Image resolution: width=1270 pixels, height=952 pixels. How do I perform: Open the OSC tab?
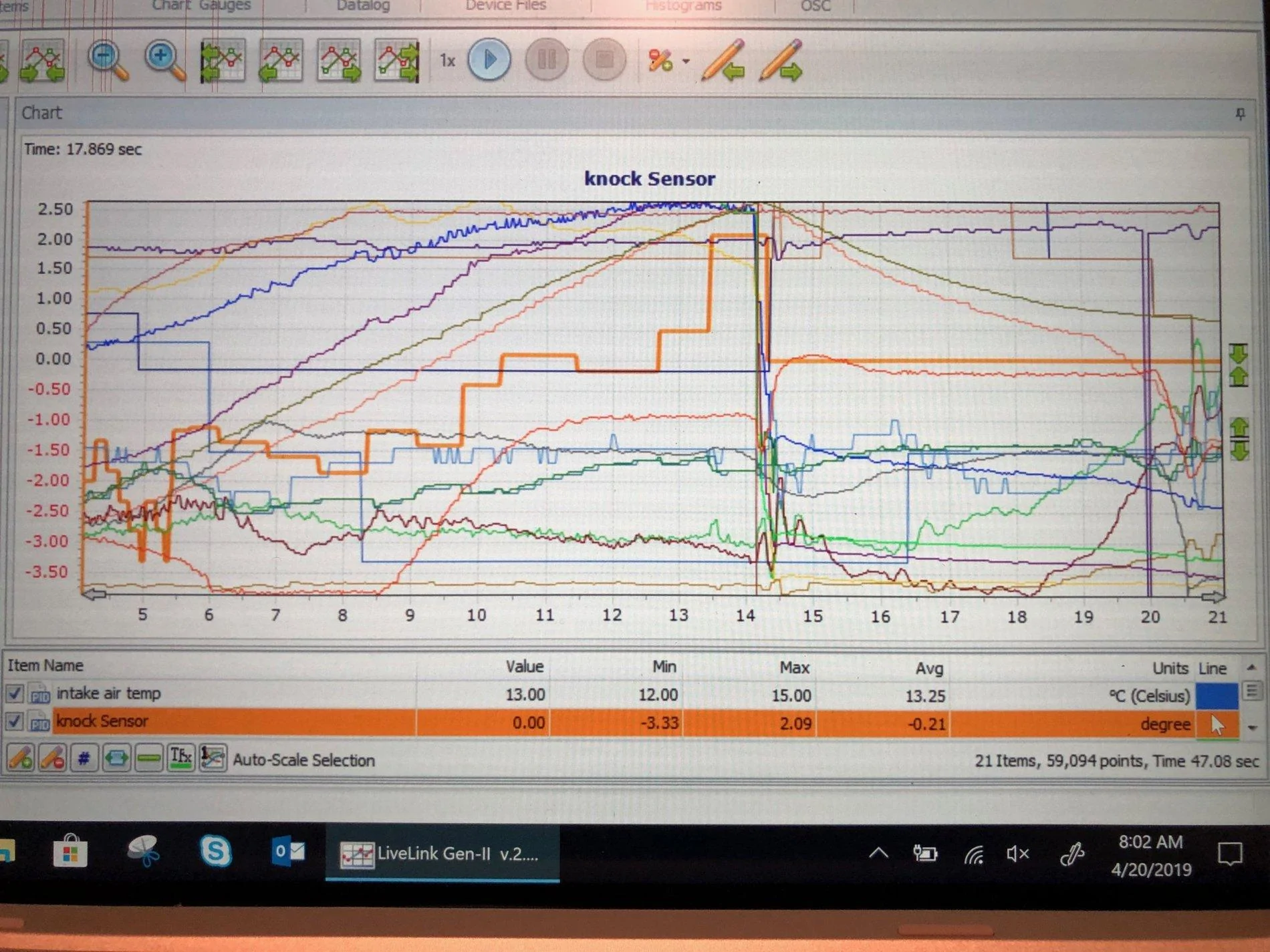coord(815,6)
